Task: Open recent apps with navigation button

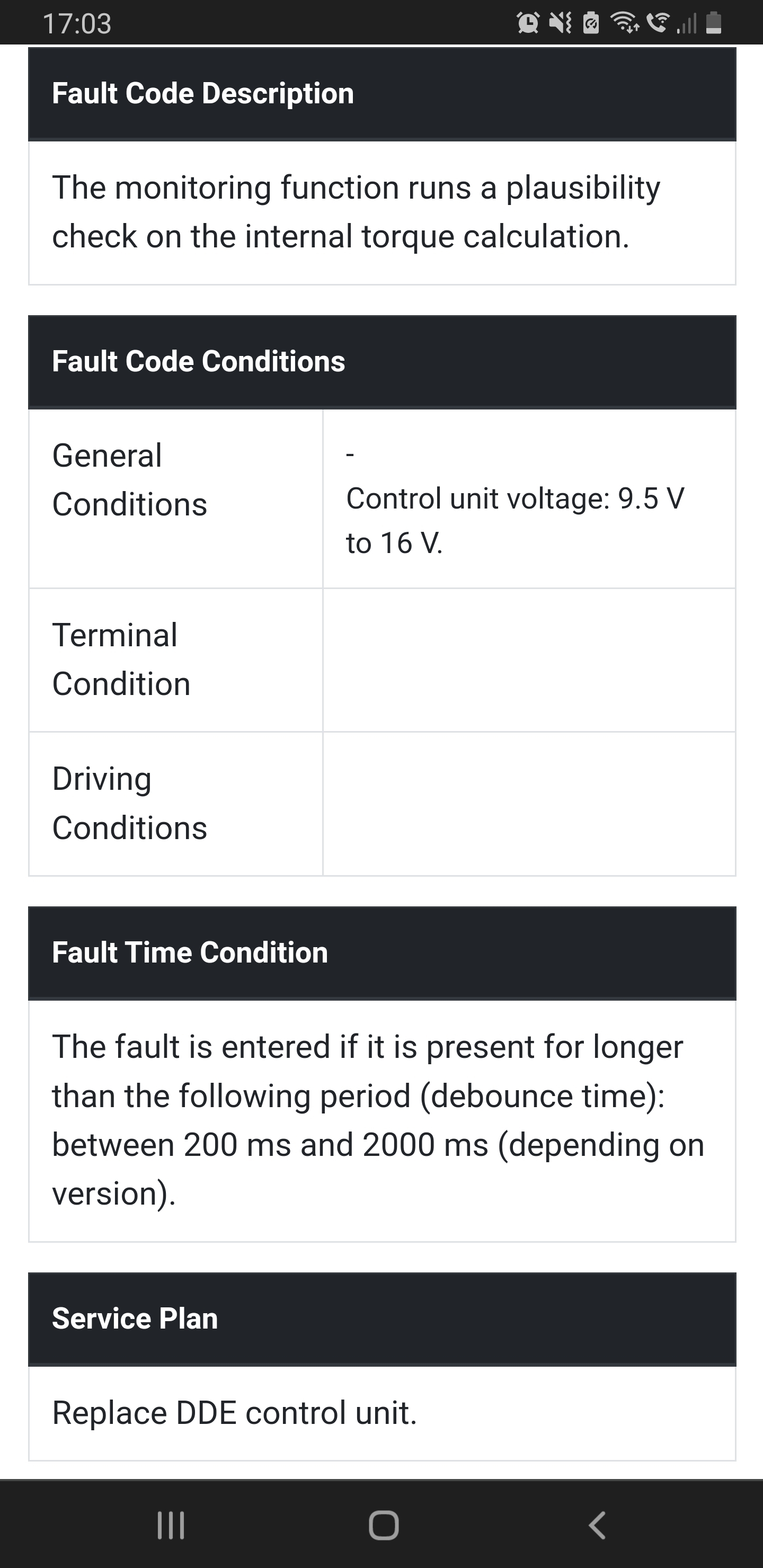Action: [x=171, y=1525]
